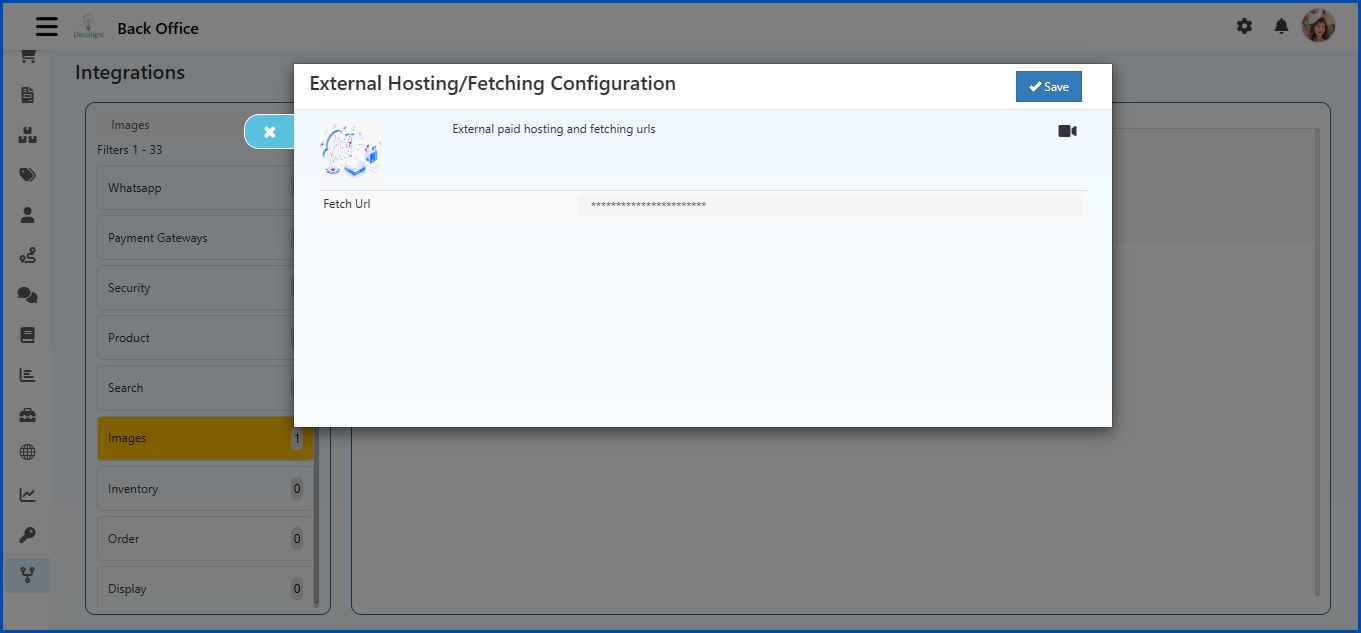Select the analytics line chart sidebar icon

(27, 493)
